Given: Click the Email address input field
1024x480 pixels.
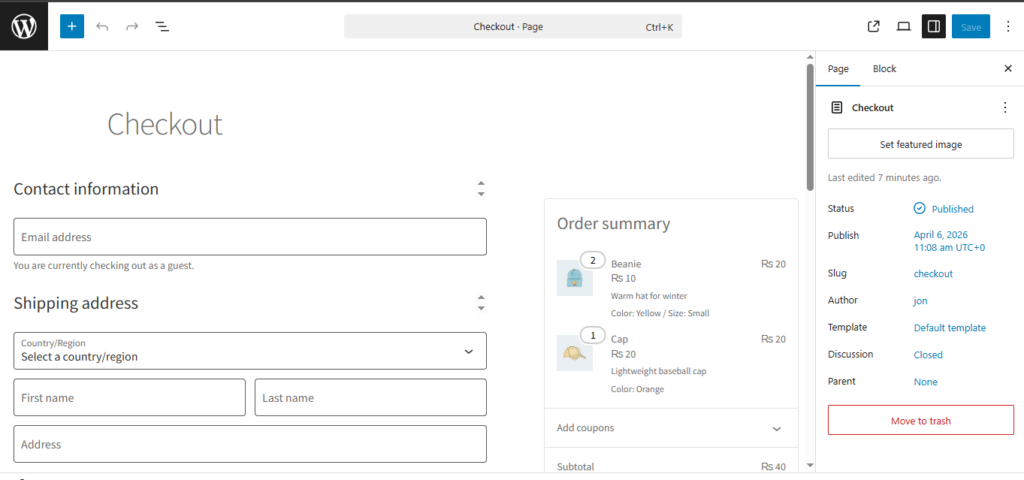Looking at the screenshot, I should (x=250, y=237).
